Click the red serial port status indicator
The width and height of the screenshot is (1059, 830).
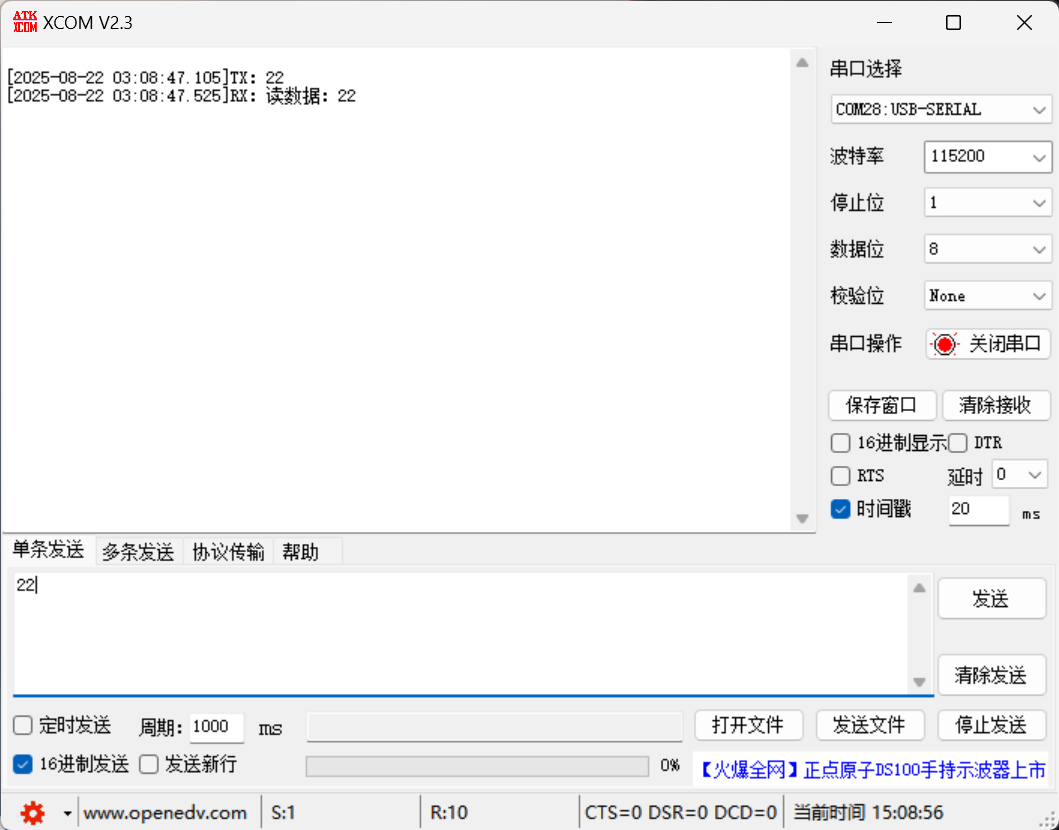(x=944, y=344)
